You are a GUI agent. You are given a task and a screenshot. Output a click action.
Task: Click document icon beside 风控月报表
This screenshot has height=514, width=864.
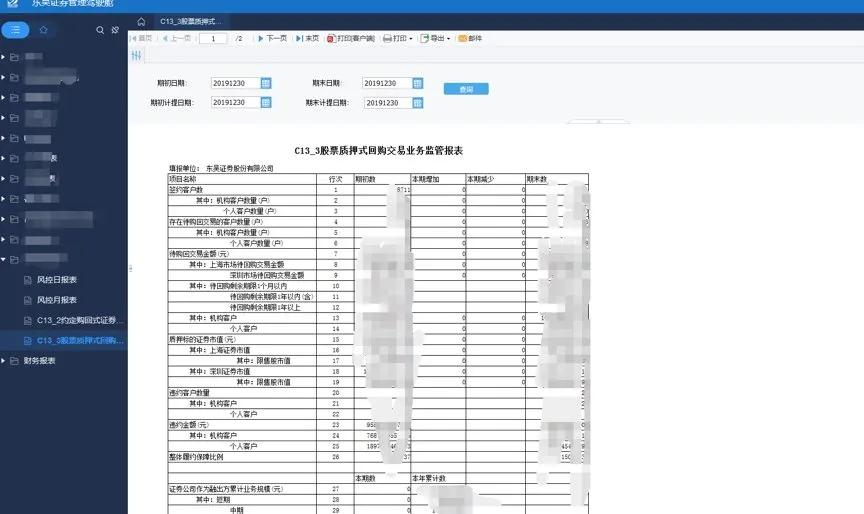click(28, 300)
